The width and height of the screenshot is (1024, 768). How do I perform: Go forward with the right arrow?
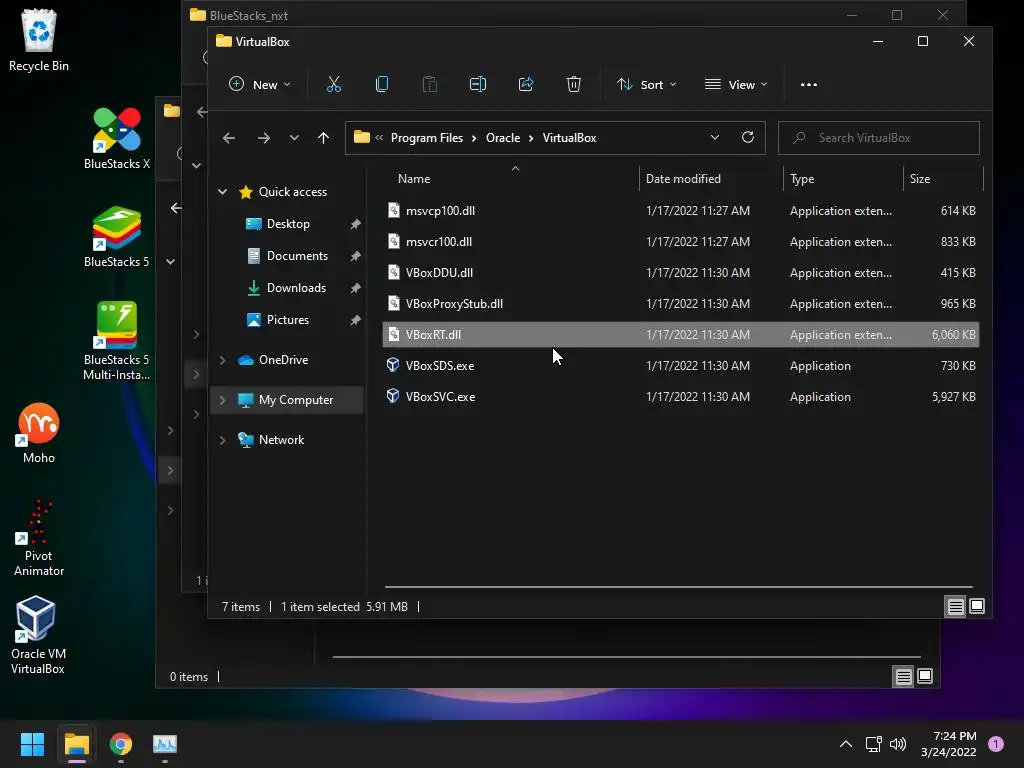coord(264,138)
